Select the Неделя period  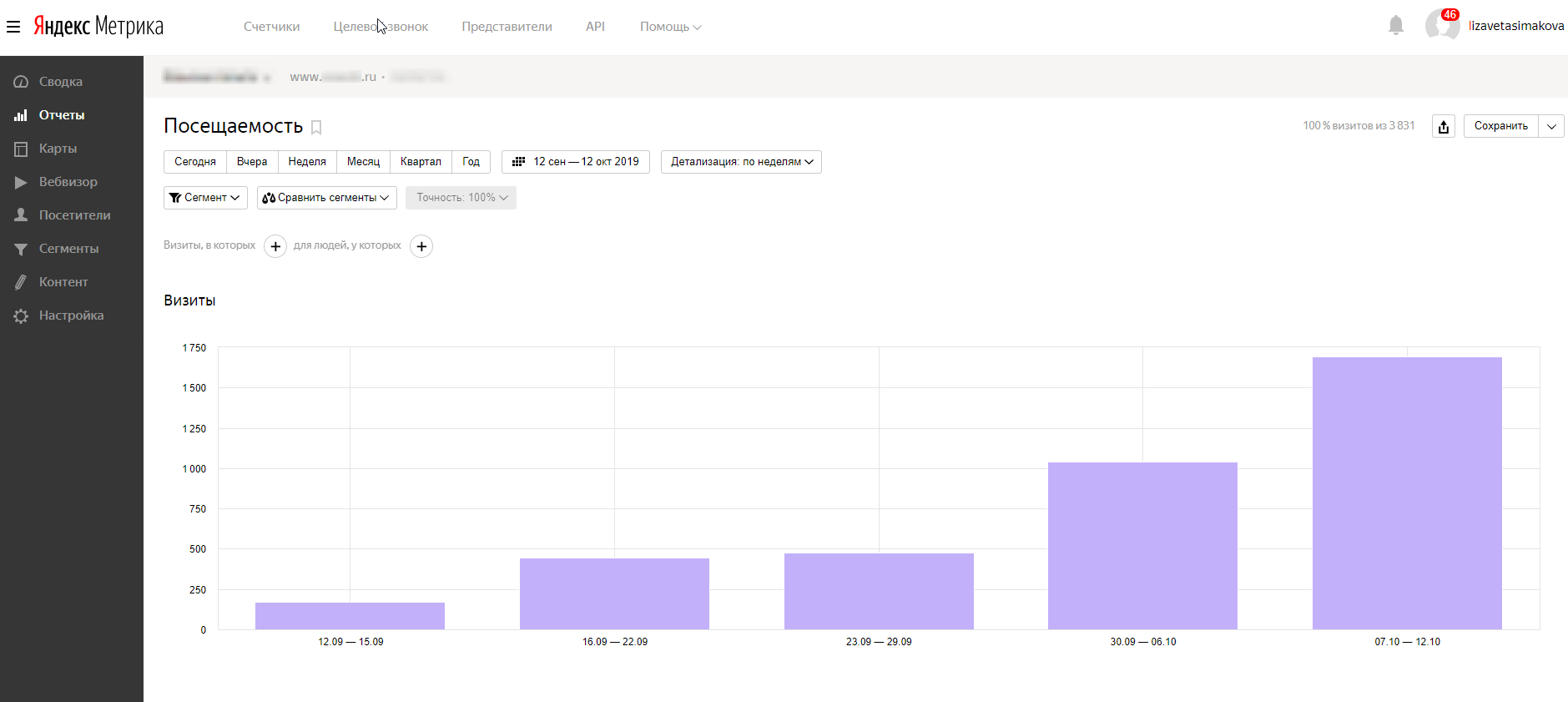coord(307,162)
